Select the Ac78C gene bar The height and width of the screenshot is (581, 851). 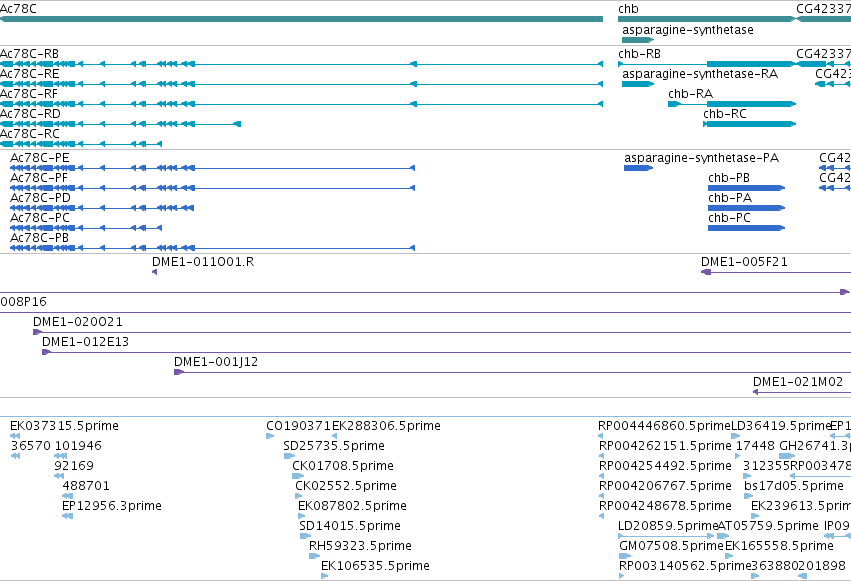pos(301,19)
